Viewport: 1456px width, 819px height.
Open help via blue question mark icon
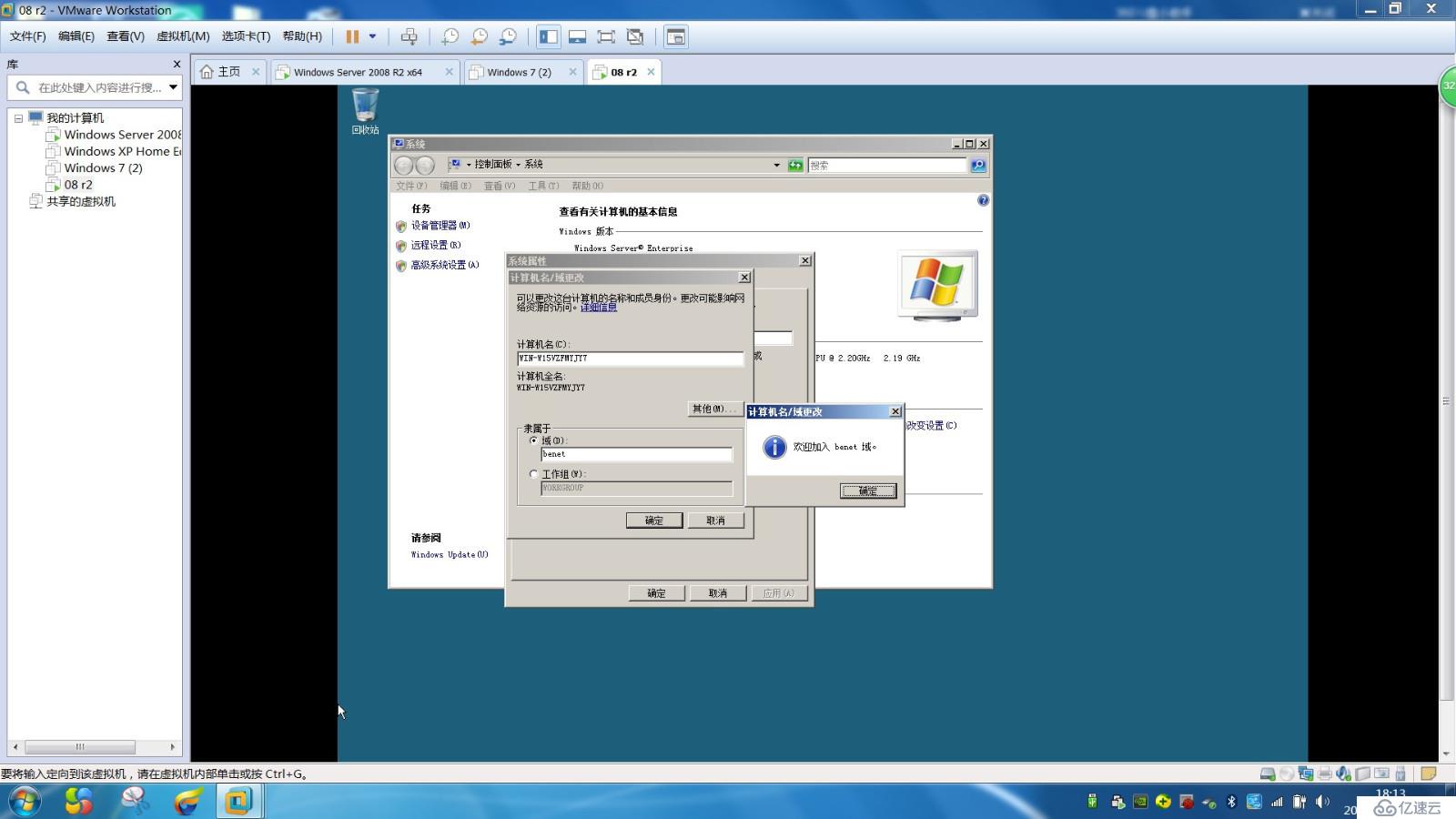[983, 200]
